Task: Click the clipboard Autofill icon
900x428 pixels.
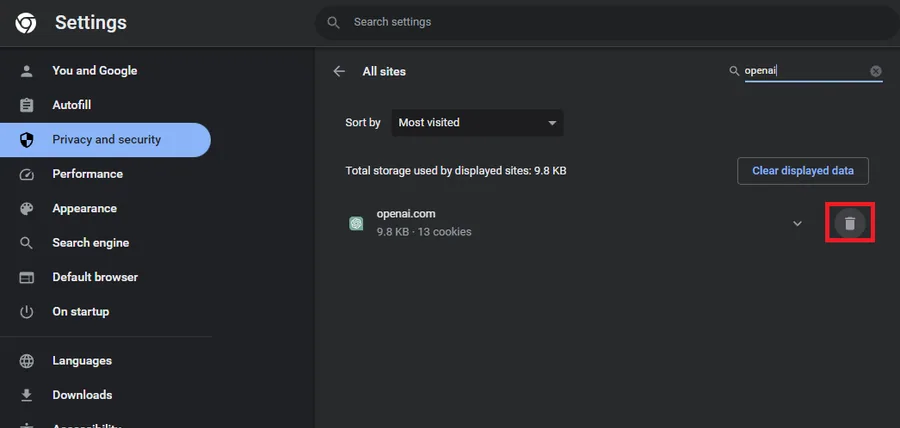Action: [x=26, y=106]
